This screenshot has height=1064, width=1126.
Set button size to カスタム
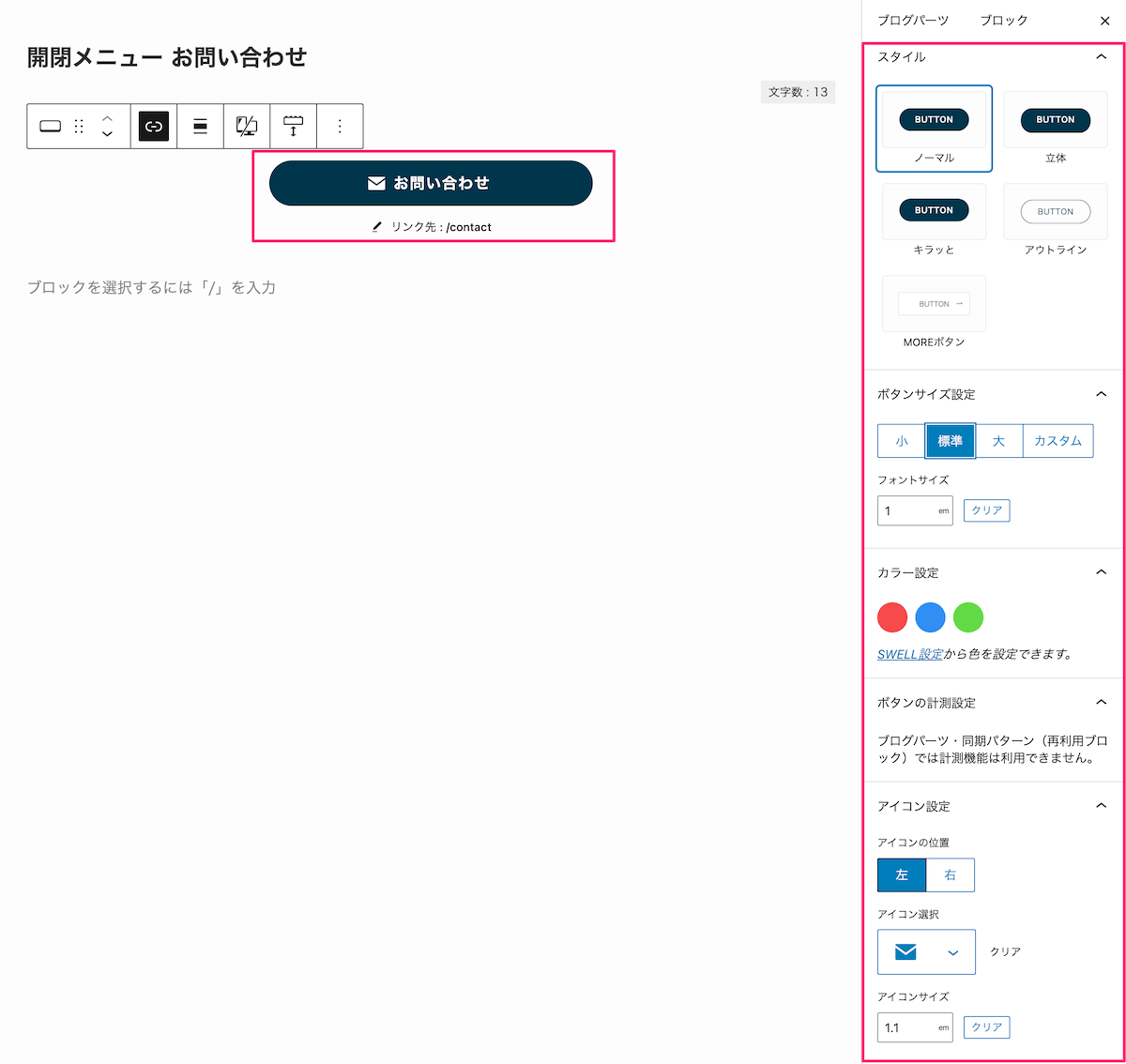[1058, 441]
